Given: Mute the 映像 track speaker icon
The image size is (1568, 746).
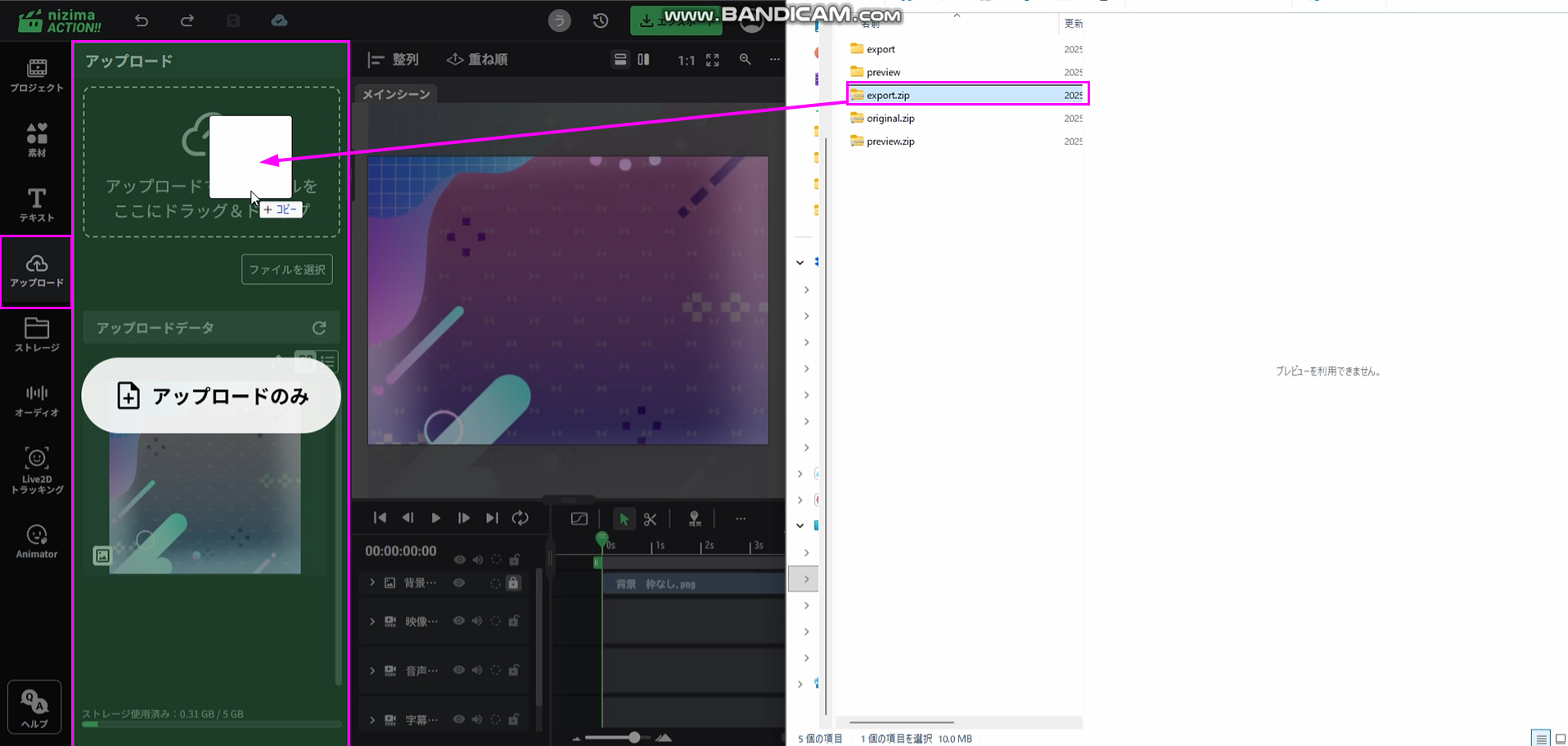Looking at the screenshot, I should click(477, 621).
